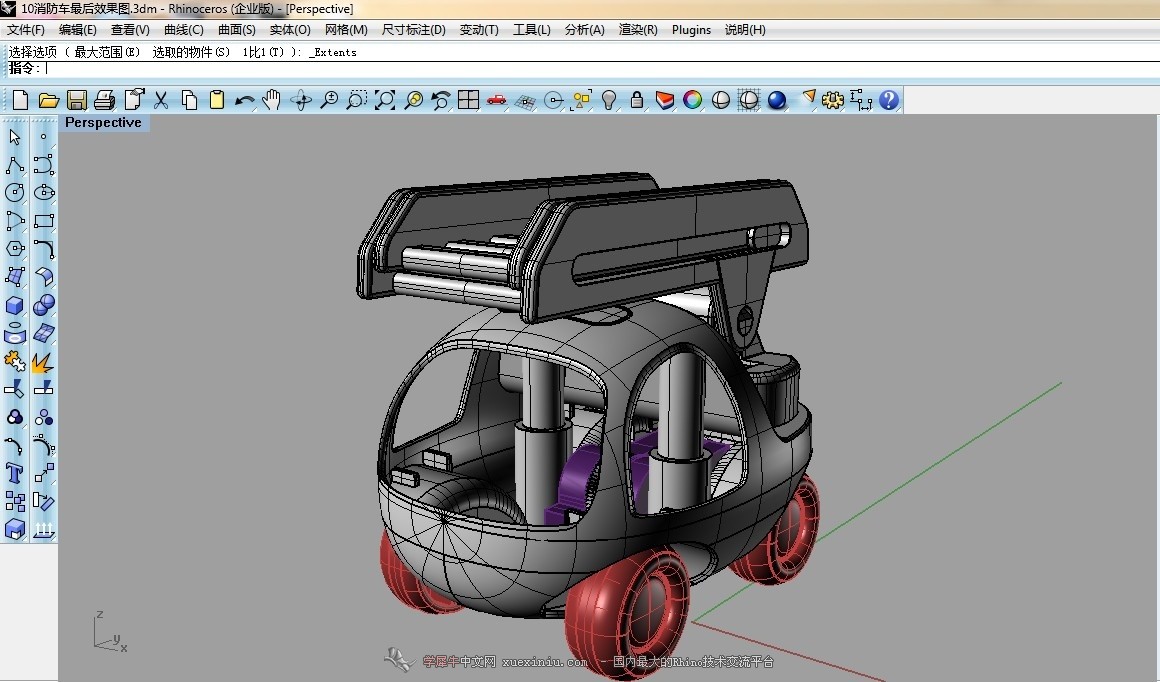Open the light bulb visibility tool
The width and height of the screenshot is (1160, 682).
click(609, 100)
